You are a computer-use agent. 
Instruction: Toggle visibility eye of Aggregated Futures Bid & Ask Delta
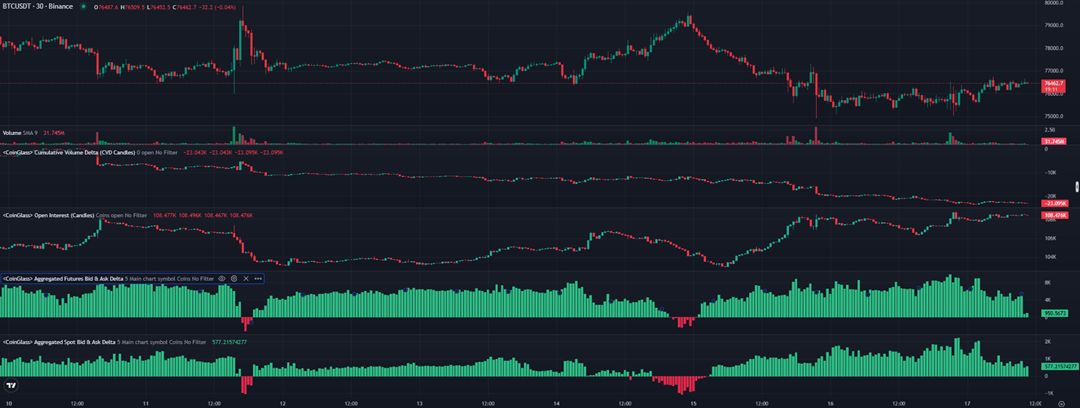222,278
